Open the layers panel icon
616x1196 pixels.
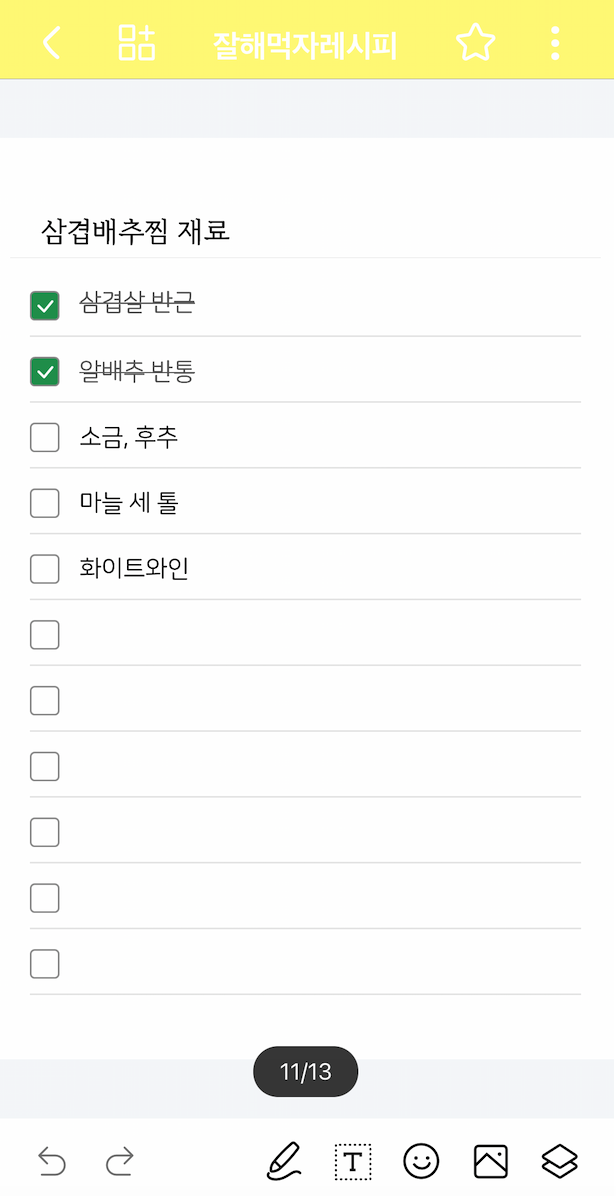click(x=560, y=1161)
